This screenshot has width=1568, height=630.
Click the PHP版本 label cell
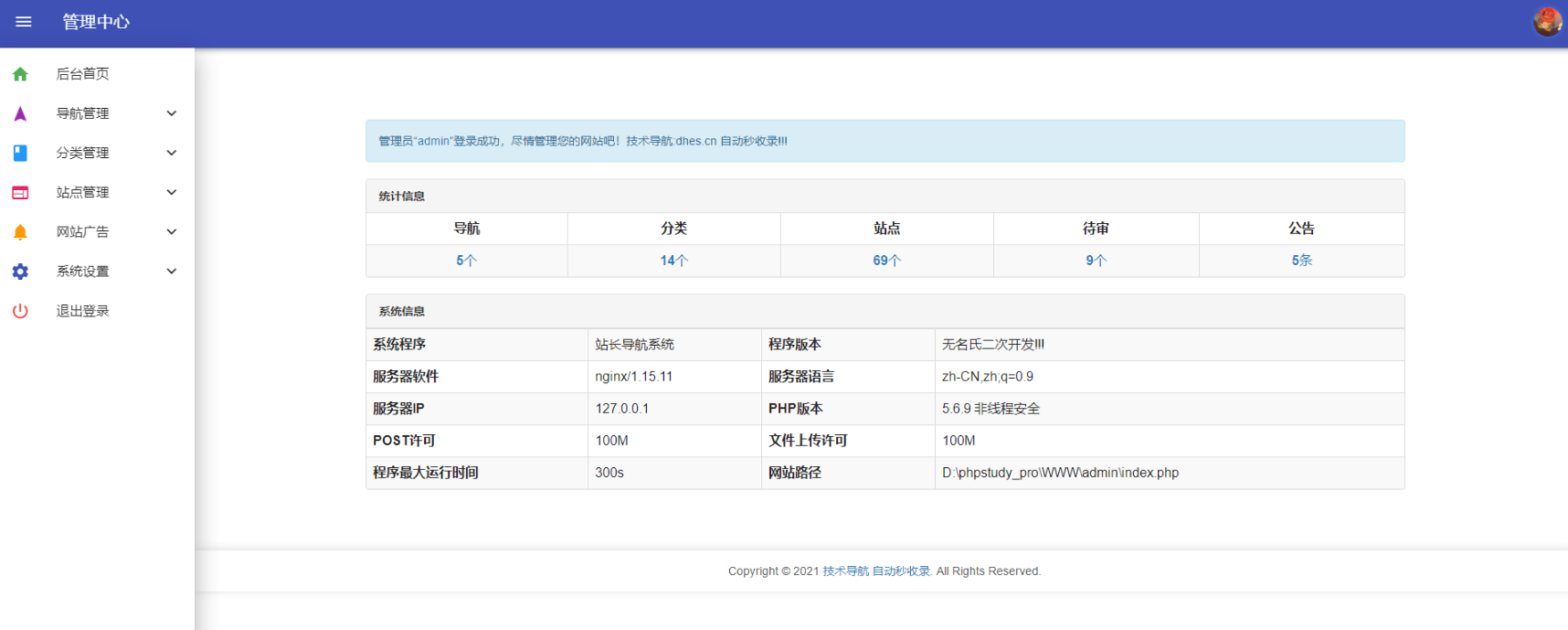[848, 409]
